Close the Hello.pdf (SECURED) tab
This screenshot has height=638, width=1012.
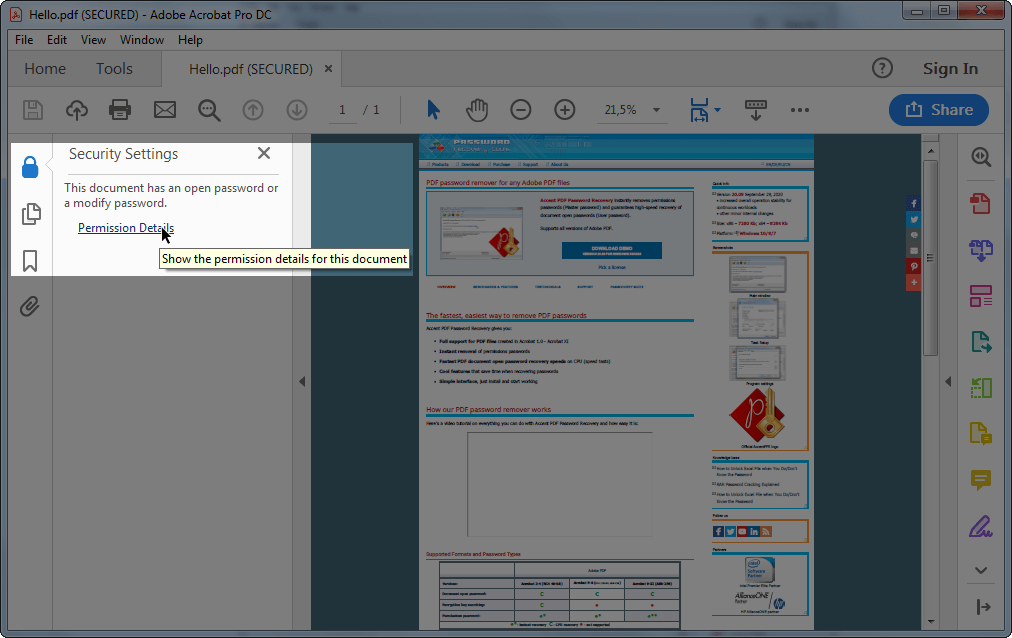[x=329, y=68]
